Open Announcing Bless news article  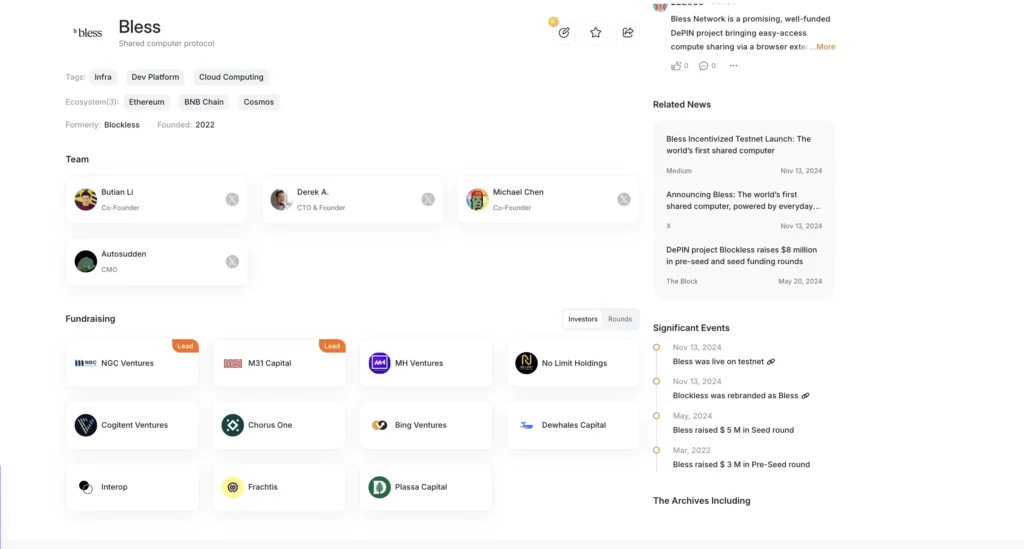pos(744,200)
